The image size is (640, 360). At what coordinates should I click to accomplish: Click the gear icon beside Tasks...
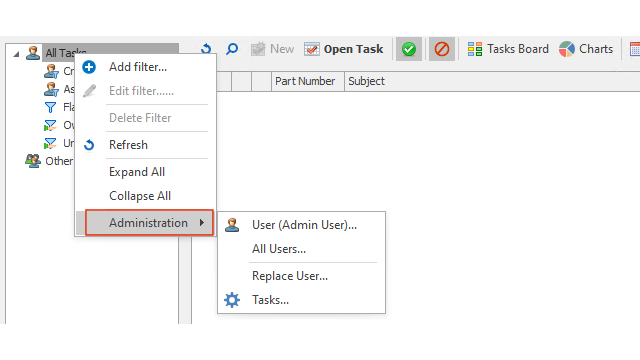(232, 300)
